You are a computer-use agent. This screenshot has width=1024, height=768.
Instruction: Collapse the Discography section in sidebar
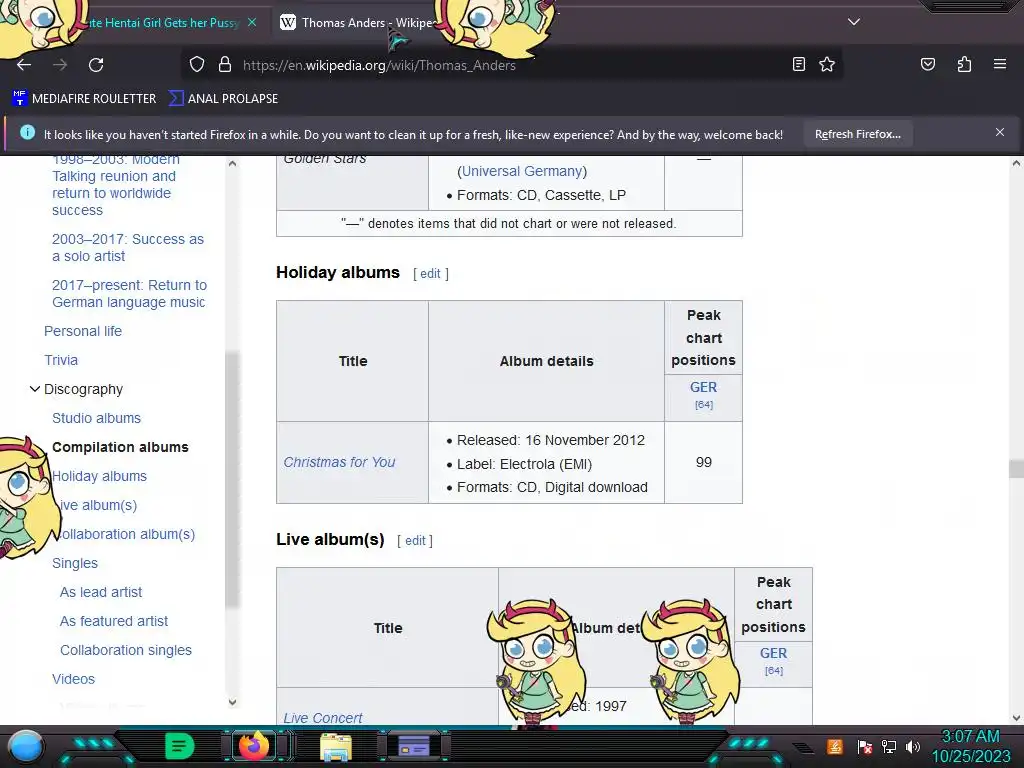[35, 389]
